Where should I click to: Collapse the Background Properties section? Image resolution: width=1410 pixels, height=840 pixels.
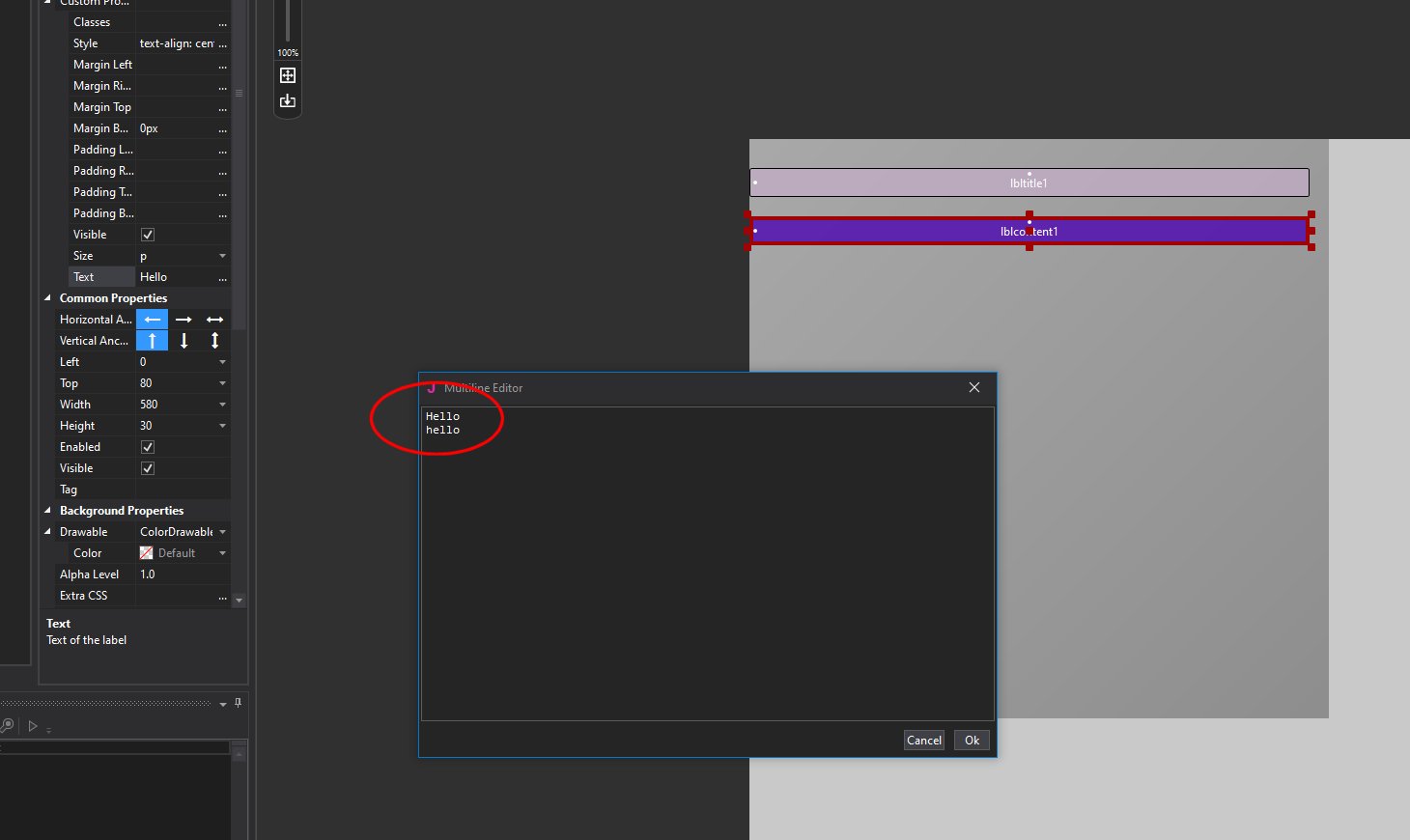[48, 510]
